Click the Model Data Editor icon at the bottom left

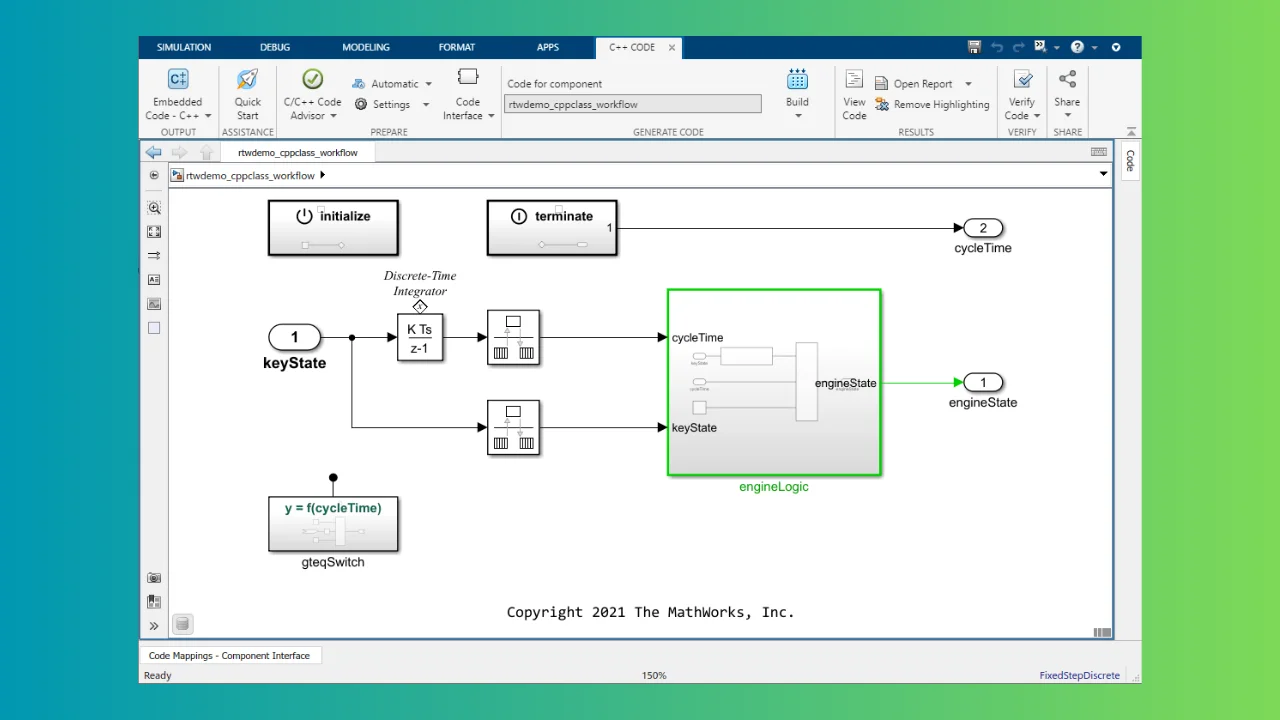pyautogui.click(x=154, y=602)
